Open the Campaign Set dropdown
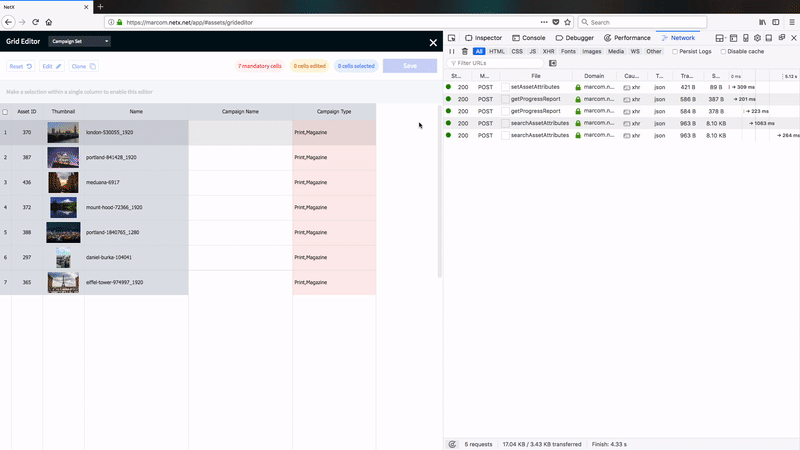 [x=79, y=41]
